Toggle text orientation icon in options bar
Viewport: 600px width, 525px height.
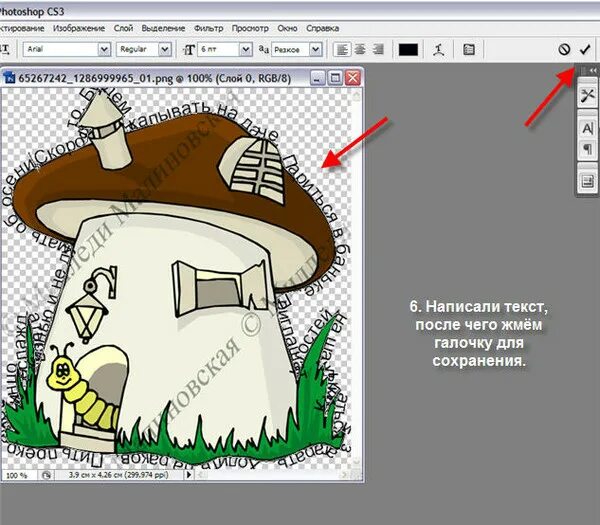point(5,49)
